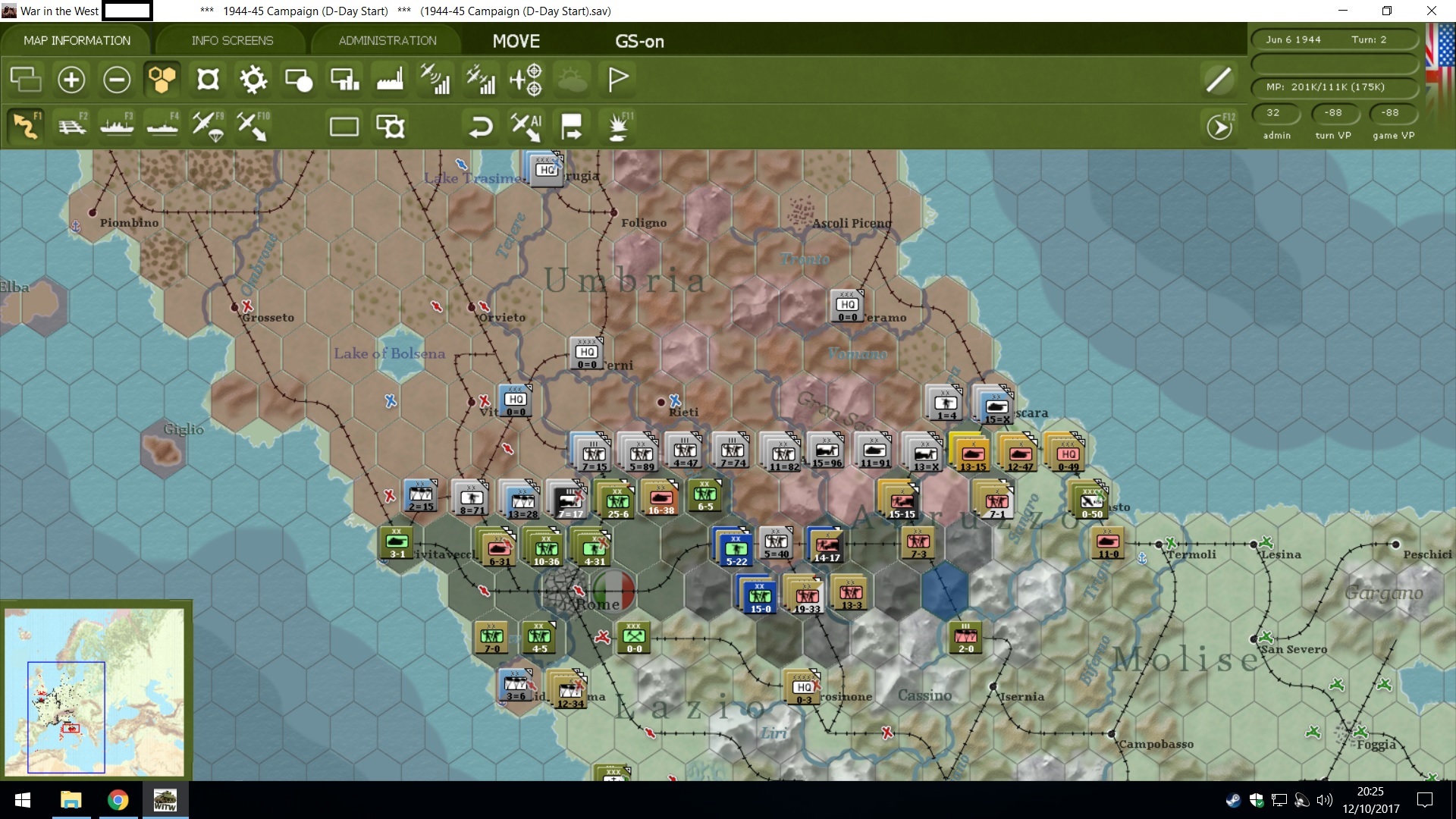Screen dimensions: 1456x819
Task: Click the Jun 6 1944 turn display
Action: pos(1334,39)
